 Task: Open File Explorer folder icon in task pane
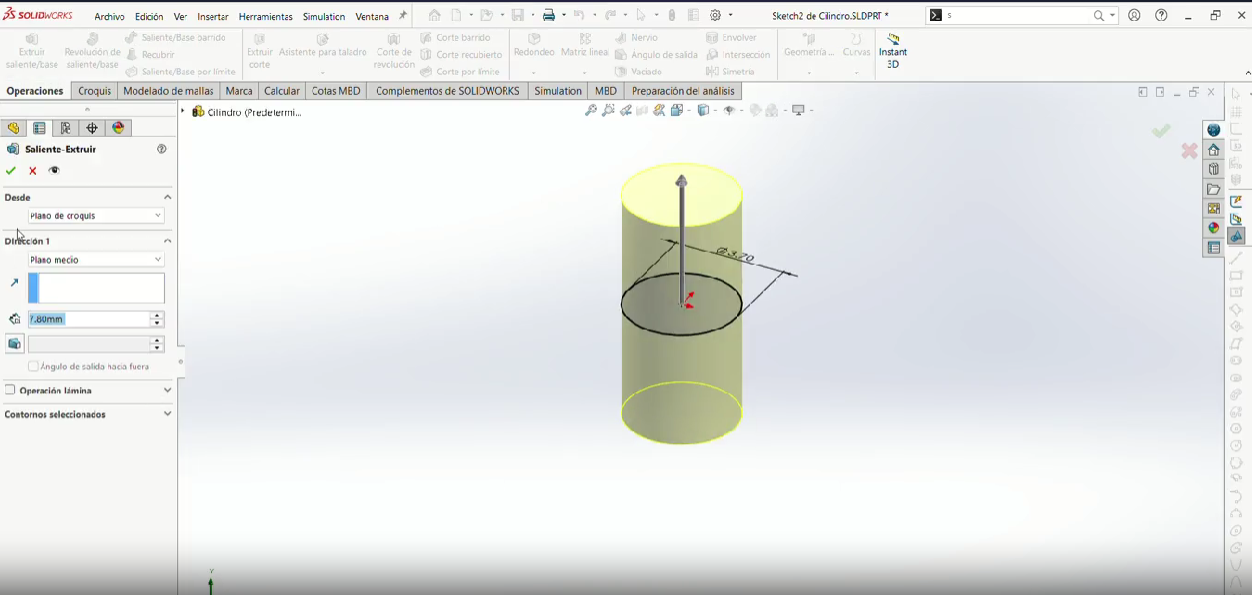pos(1214,189)
